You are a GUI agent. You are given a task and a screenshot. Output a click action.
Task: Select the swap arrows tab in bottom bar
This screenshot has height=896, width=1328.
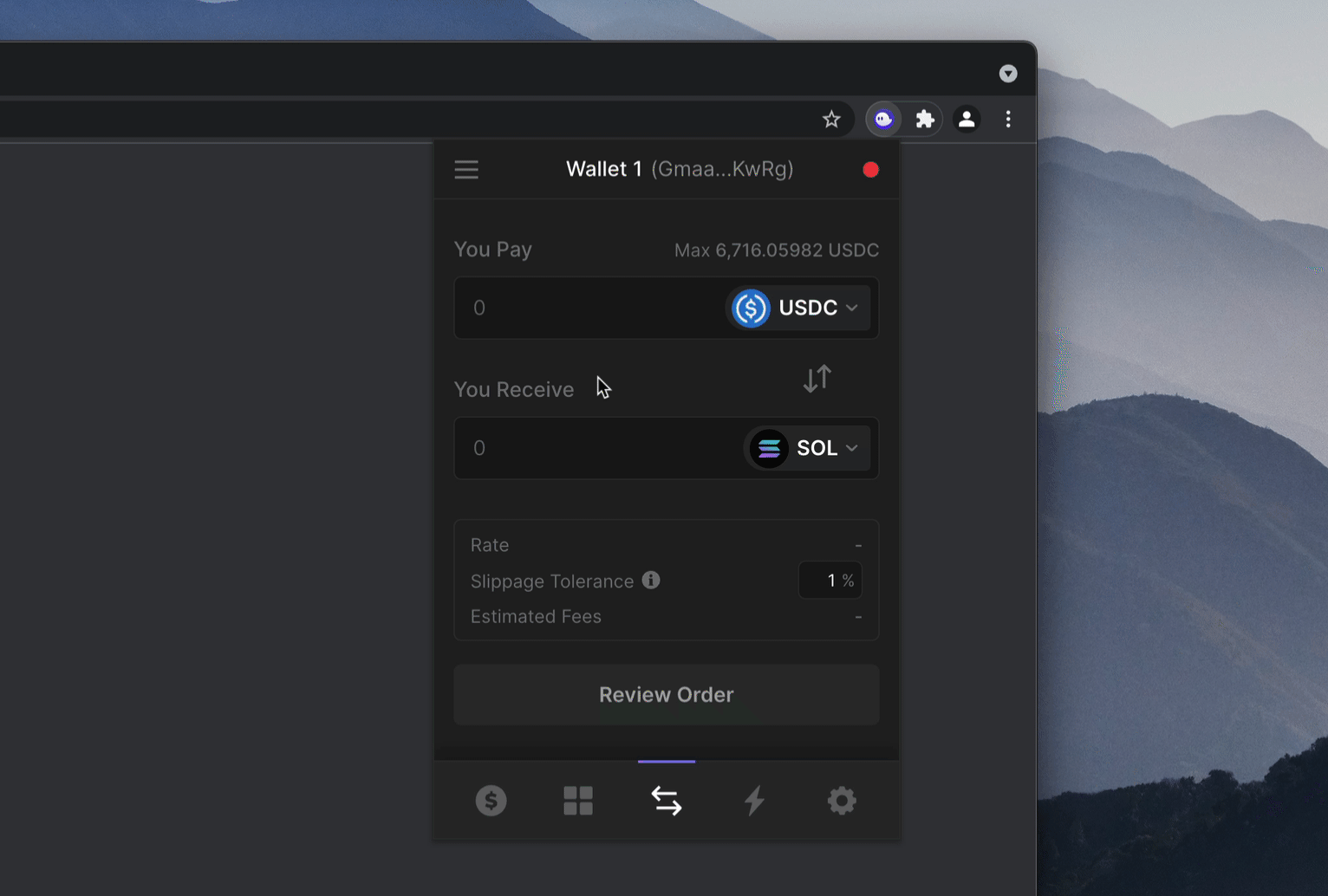point(666,801)
